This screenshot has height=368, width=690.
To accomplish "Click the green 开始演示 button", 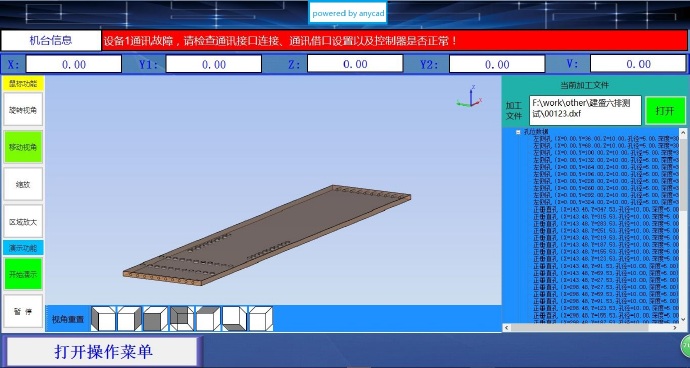I will coord(23,274).
